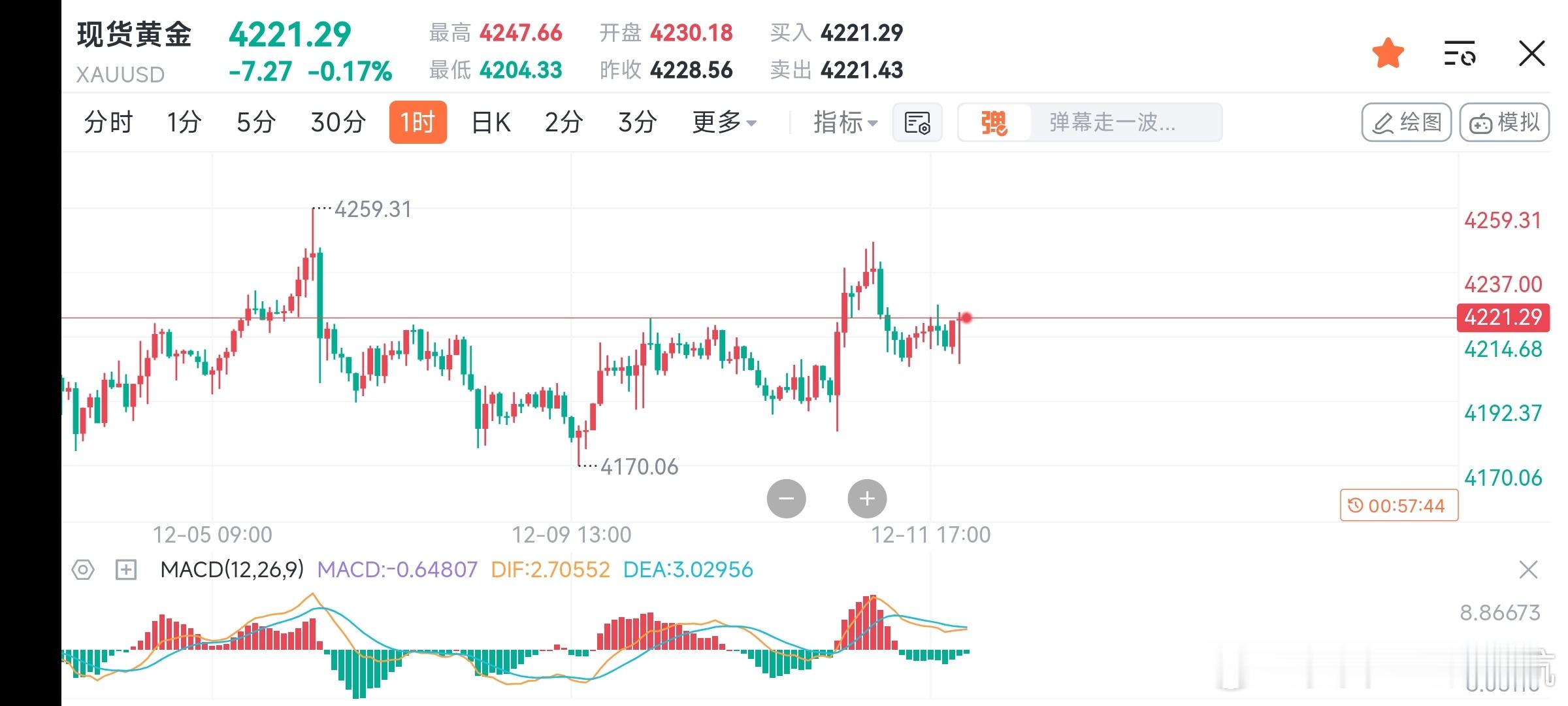Zoom in using the chart plus button
The image size is (1568, 706).
[866, 497]
